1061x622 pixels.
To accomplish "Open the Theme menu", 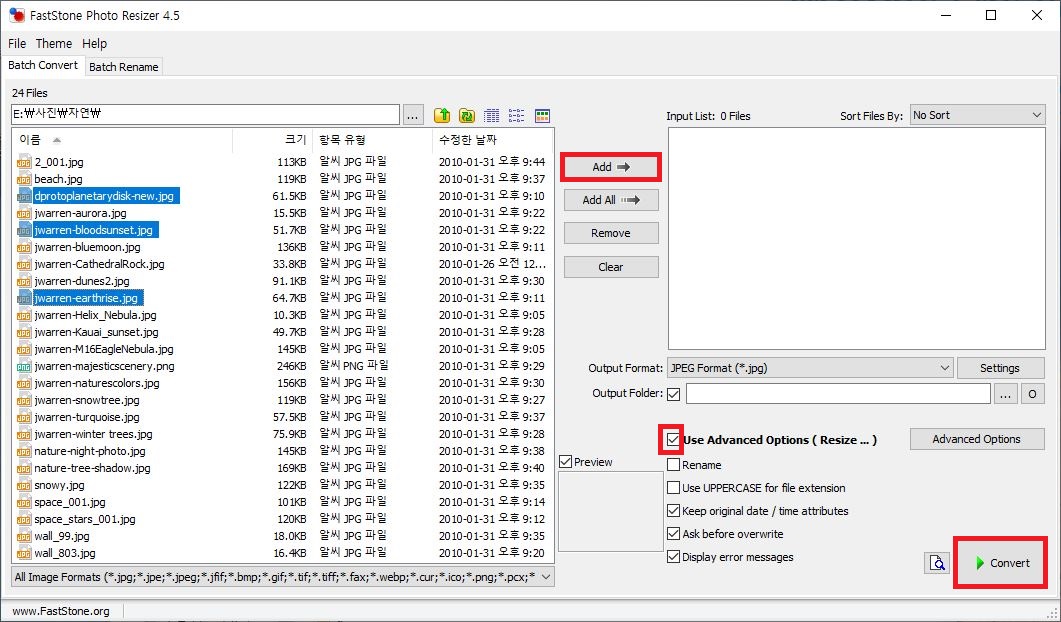I will [x=53, y=43].
